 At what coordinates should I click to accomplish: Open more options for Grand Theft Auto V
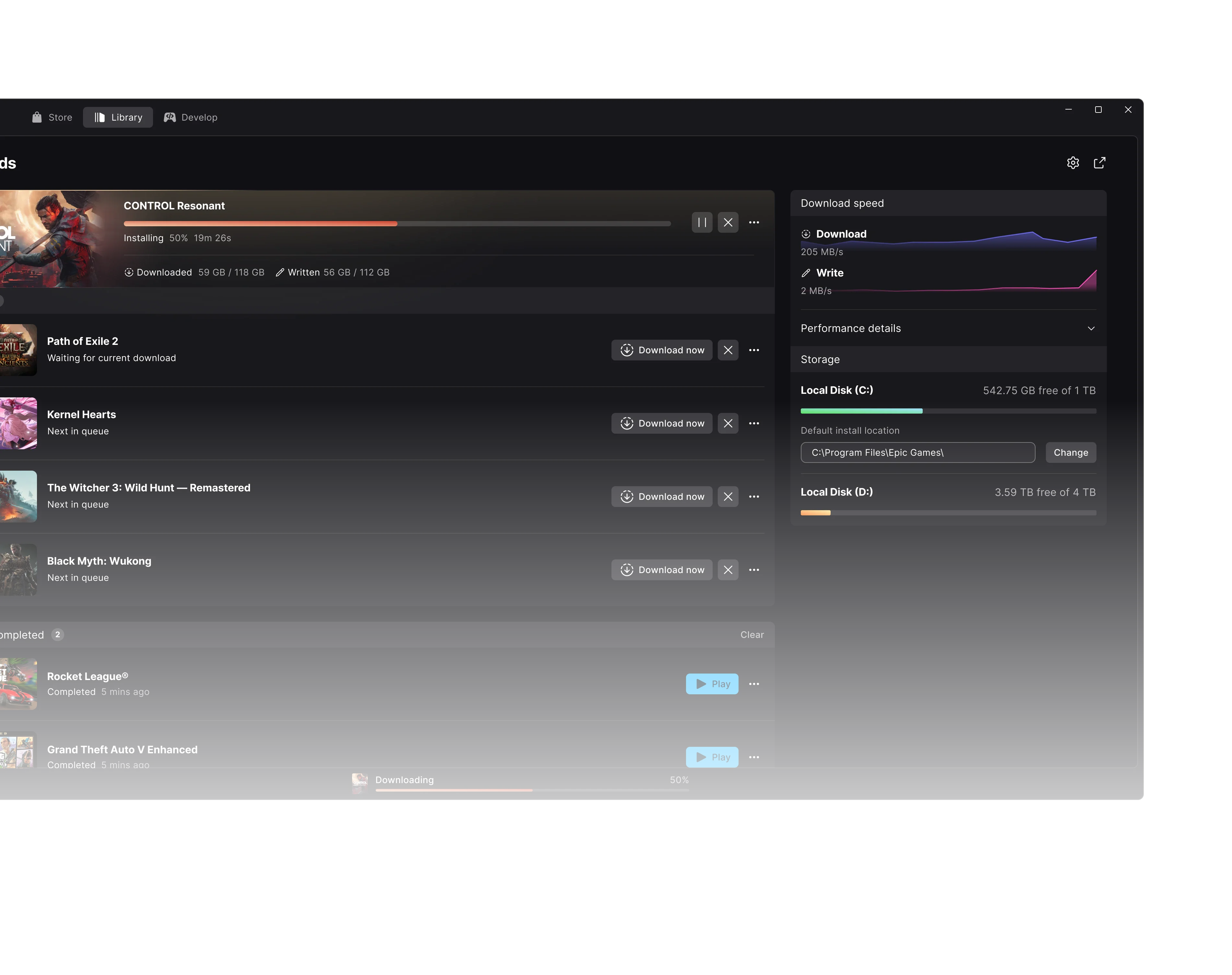pos(753,757)
